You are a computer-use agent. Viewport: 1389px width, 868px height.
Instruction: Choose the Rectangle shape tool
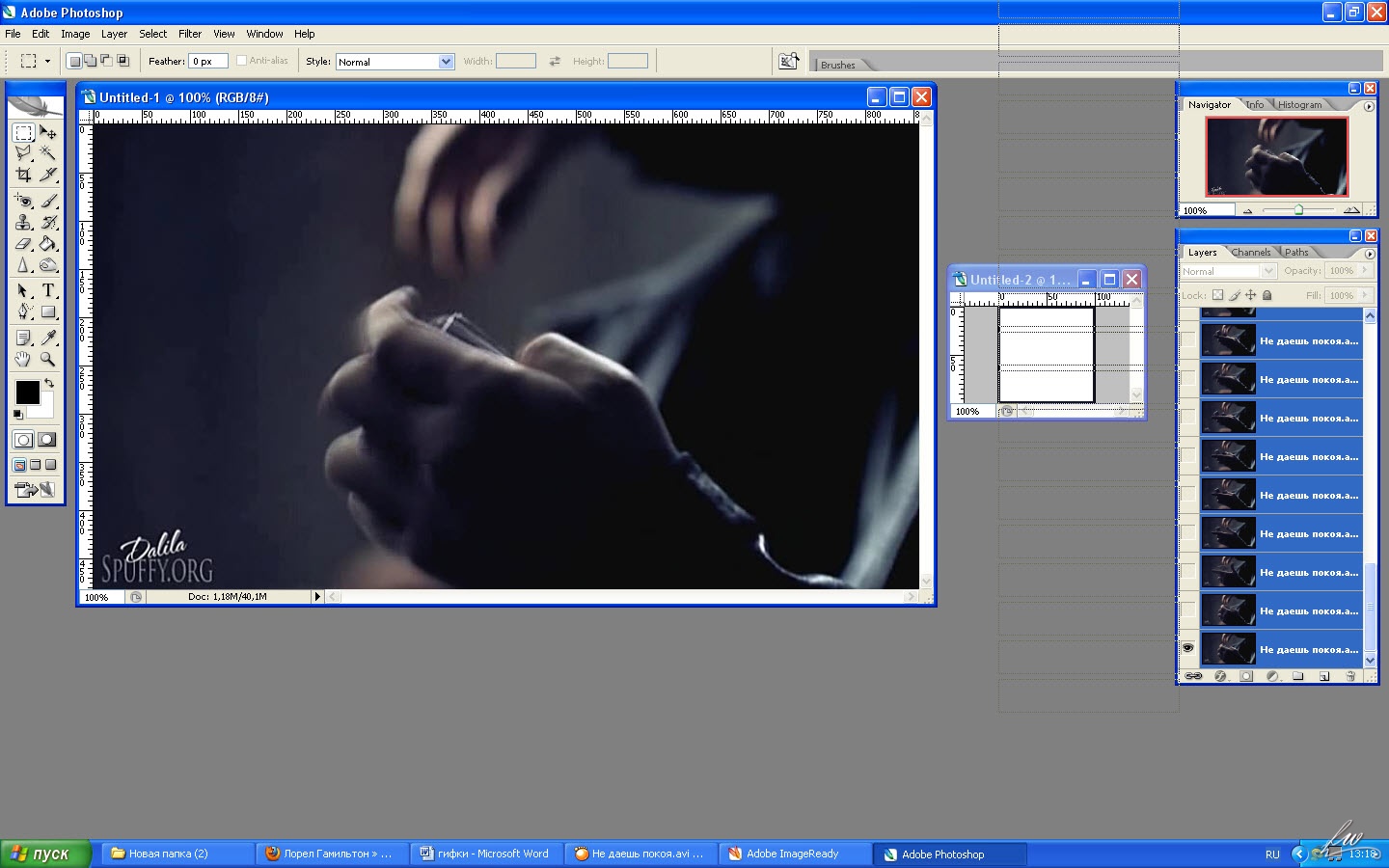[x=48, y=312]
